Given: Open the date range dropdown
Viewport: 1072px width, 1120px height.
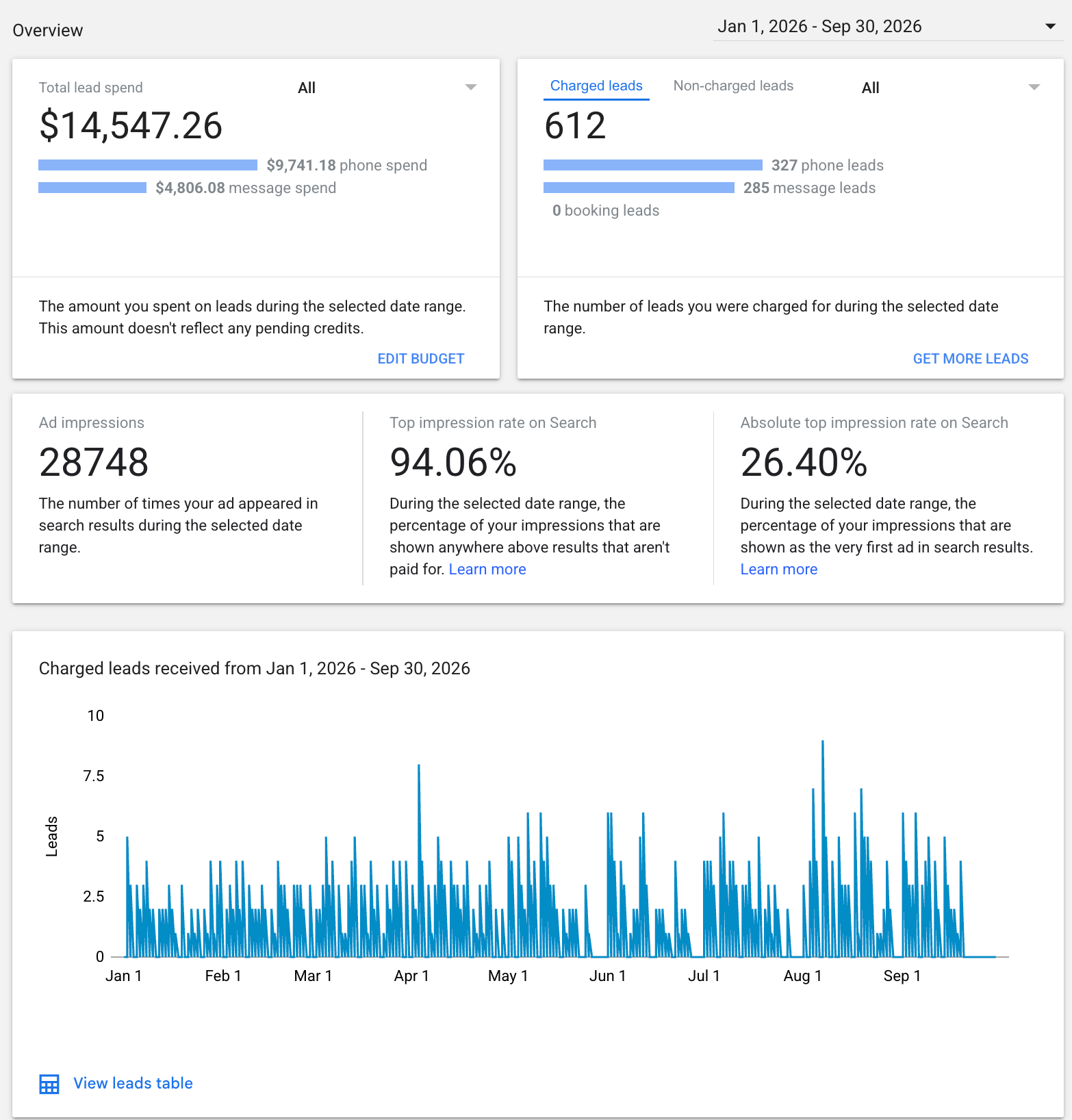Looking at the screenshot, I should [x=888, y=27].
